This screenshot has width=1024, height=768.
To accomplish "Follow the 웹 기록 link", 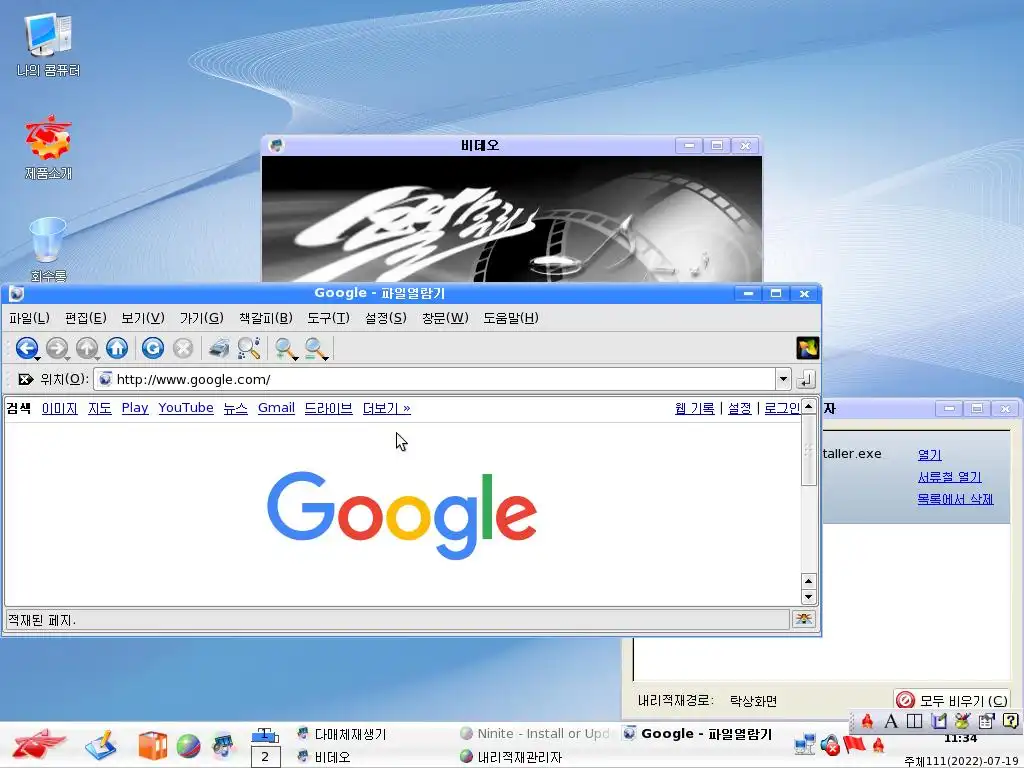I will (695, 408).
